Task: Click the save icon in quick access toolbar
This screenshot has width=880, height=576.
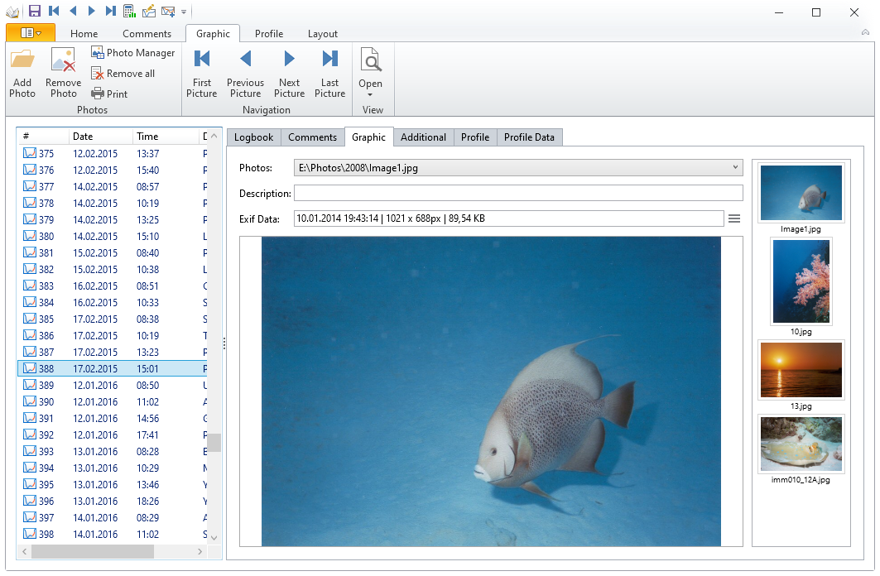Action: tap(35, 11)
